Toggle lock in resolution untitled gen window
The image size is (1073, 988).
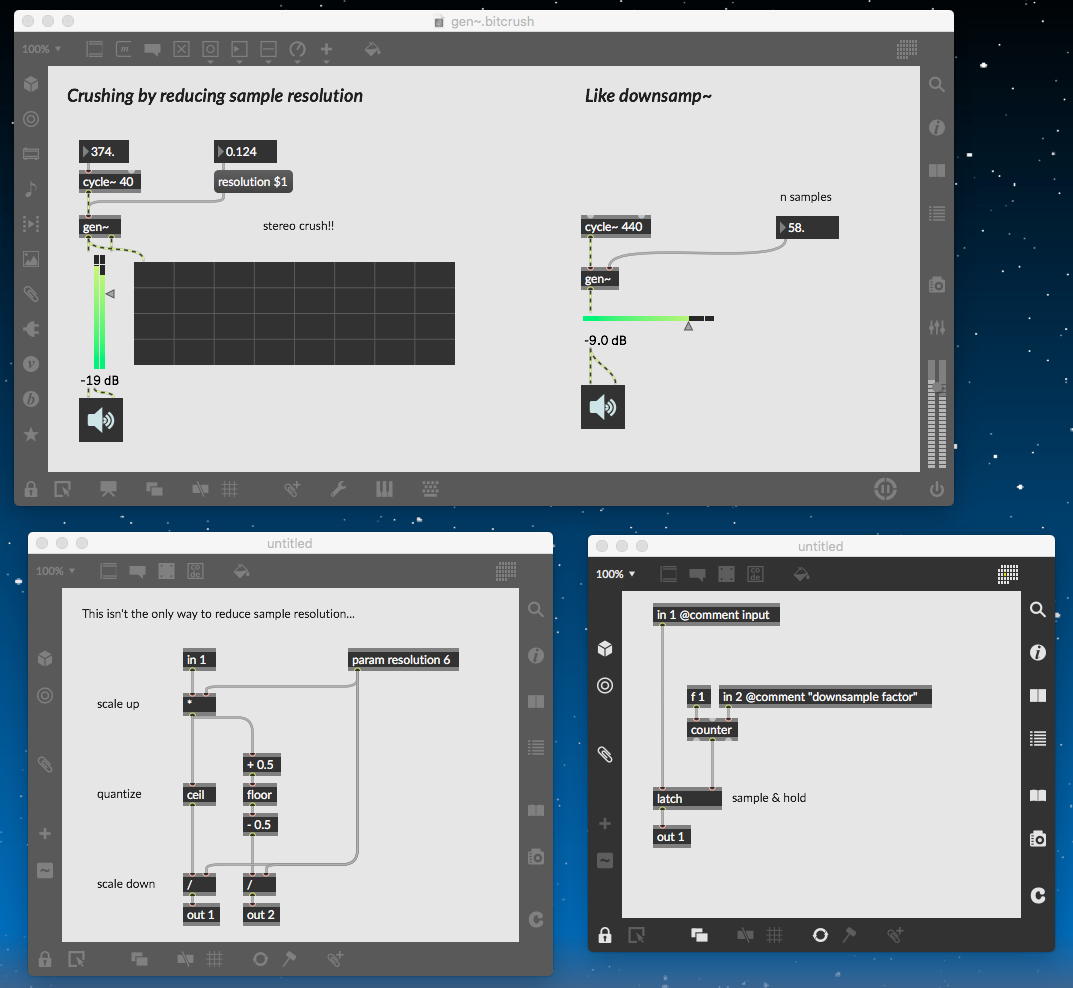click(x=45, y=959)
